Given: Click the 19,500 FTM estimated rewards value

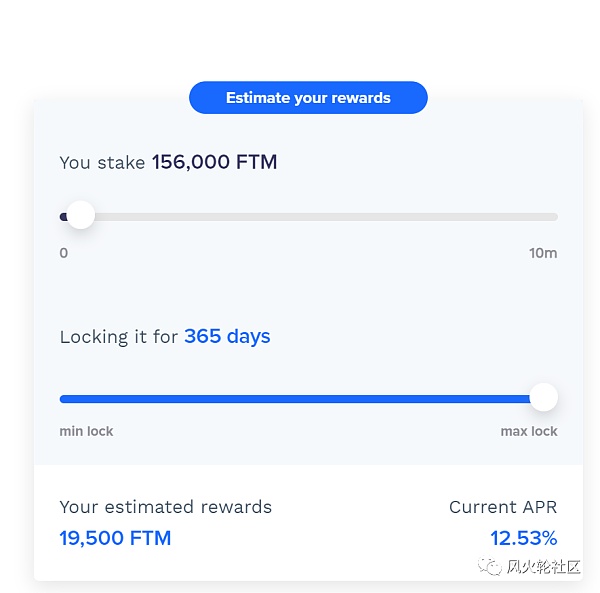Looking at the screenshot, I should coord(115,538).
